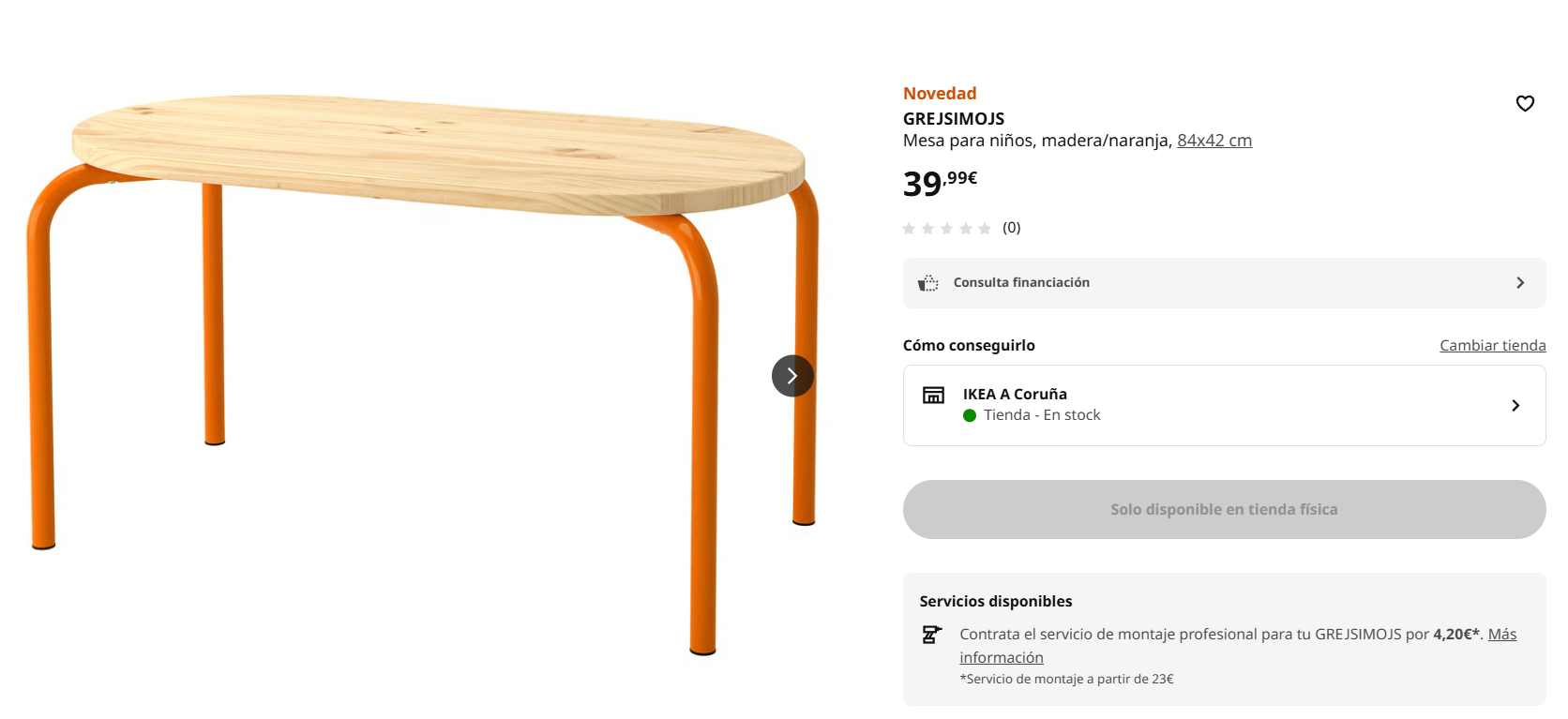This screenshot has height=719, width=1568.
Task: Click the Cambiar tienda link
Action: pos(1492,345)
